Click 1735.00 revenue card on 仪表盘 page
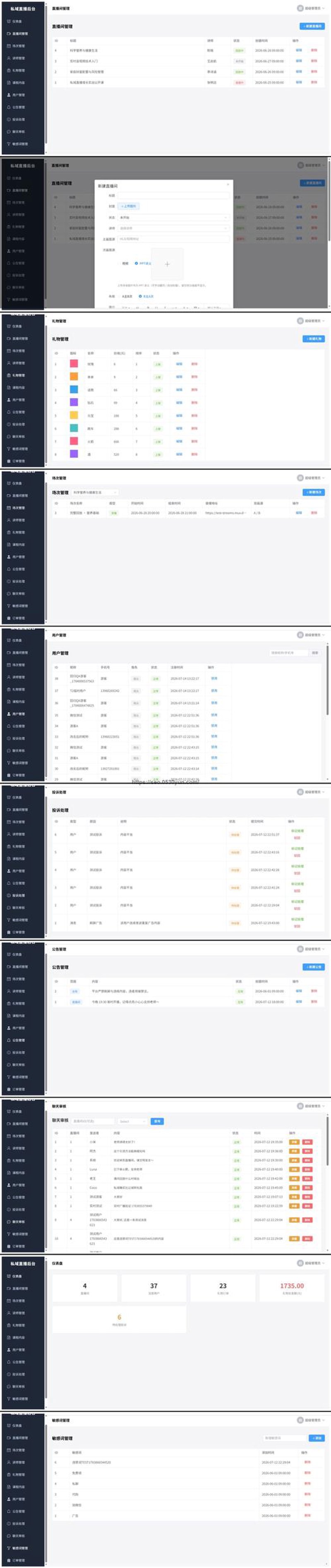The width and height of the screenshot is (331, 1568). point(292,1288)
